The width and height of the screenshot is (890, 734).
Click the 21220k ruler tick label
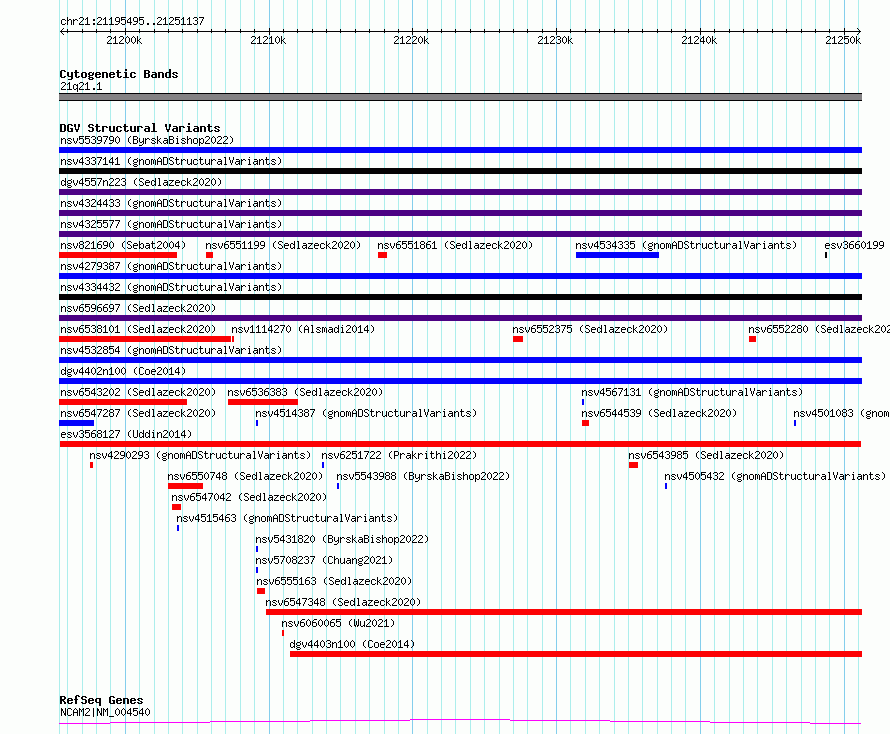pyautogui.click(x=412, y=40)
